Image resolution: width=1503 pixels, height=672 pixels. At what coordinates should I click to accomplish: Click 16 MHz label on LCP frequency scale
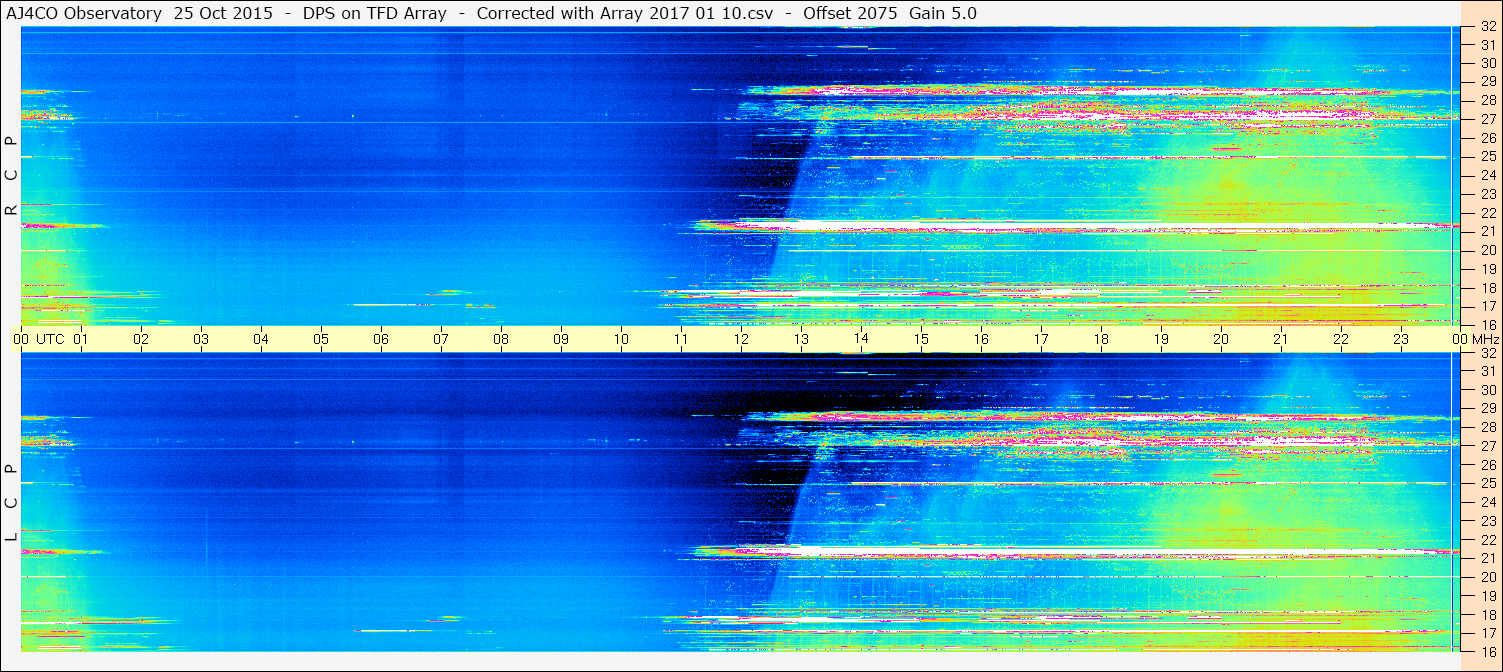[x=1487, y=651]
